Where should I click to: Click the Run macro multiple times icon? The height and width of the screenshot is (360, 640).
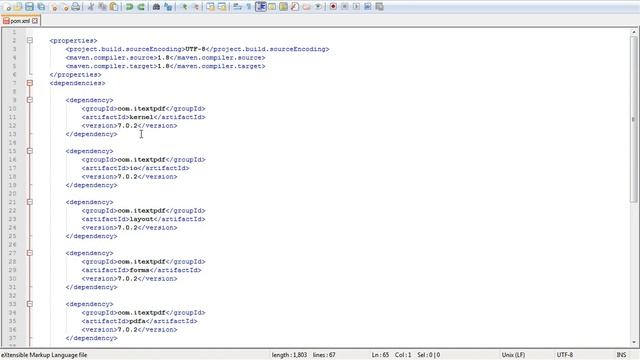[x=368, y=7]
